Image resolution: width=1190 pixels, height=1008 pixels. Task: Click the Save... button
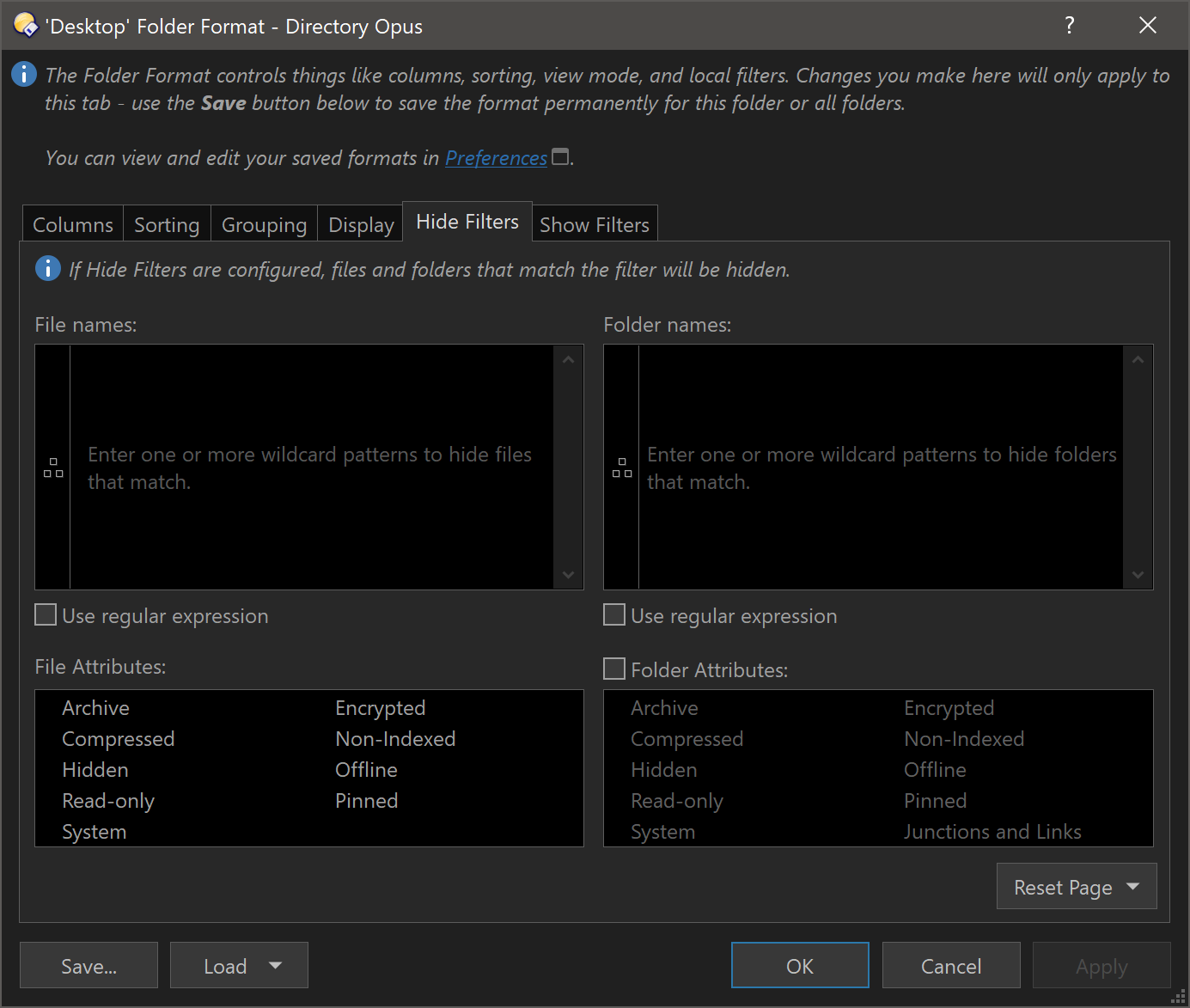[x=88, y=965]
